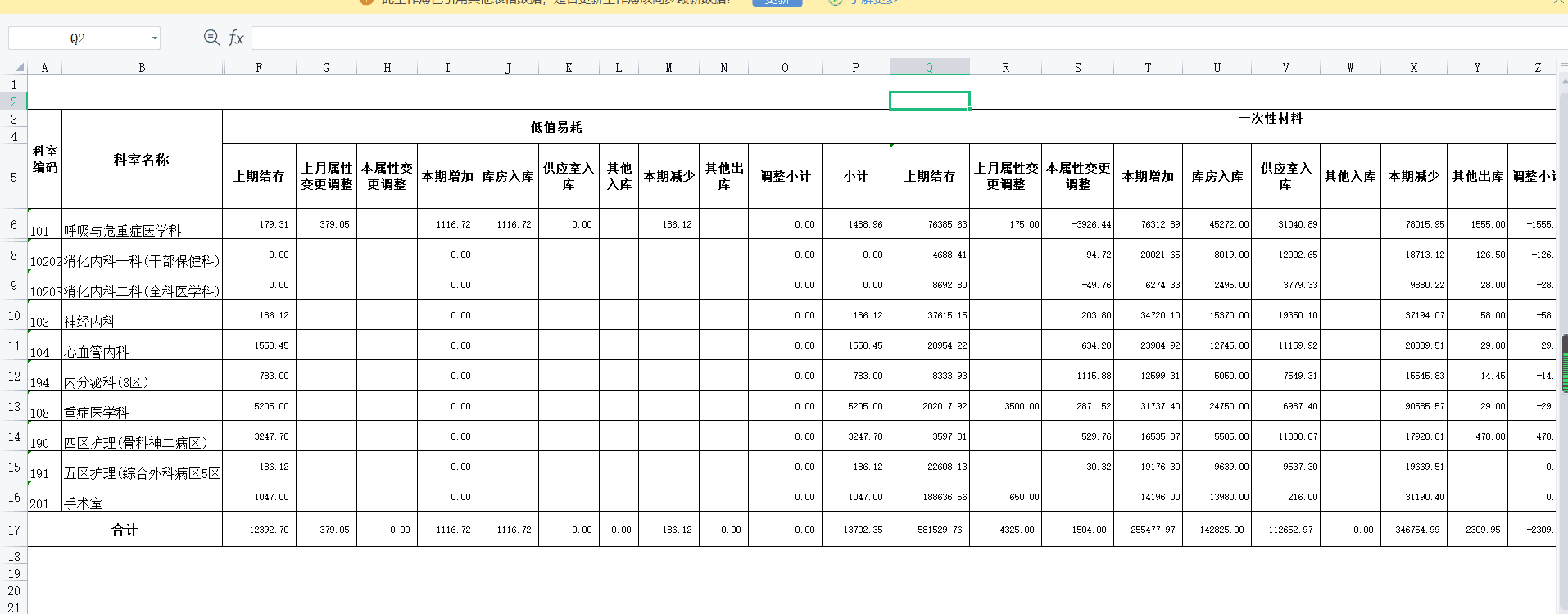Click 其他出库 header in column Y
Viewport: 1568px width, 614px height.
click(1477, 176)
